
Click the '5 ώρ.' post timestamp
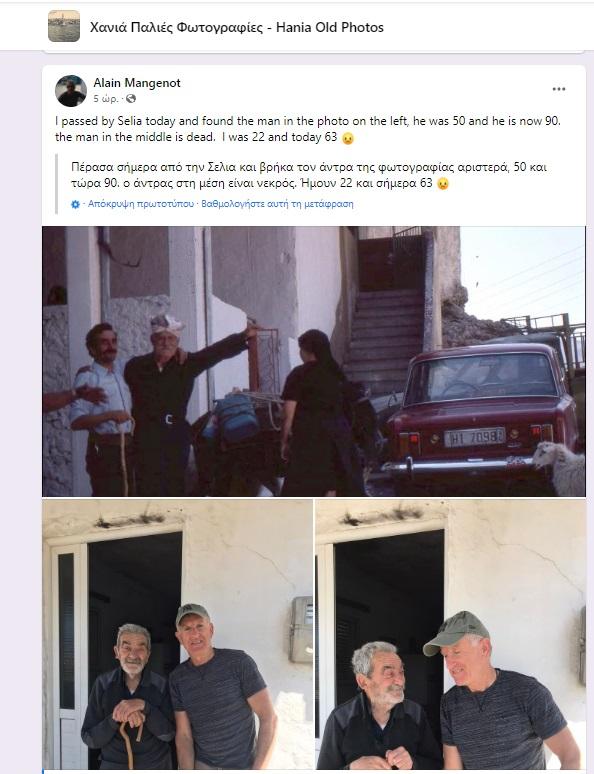[106, 99]
